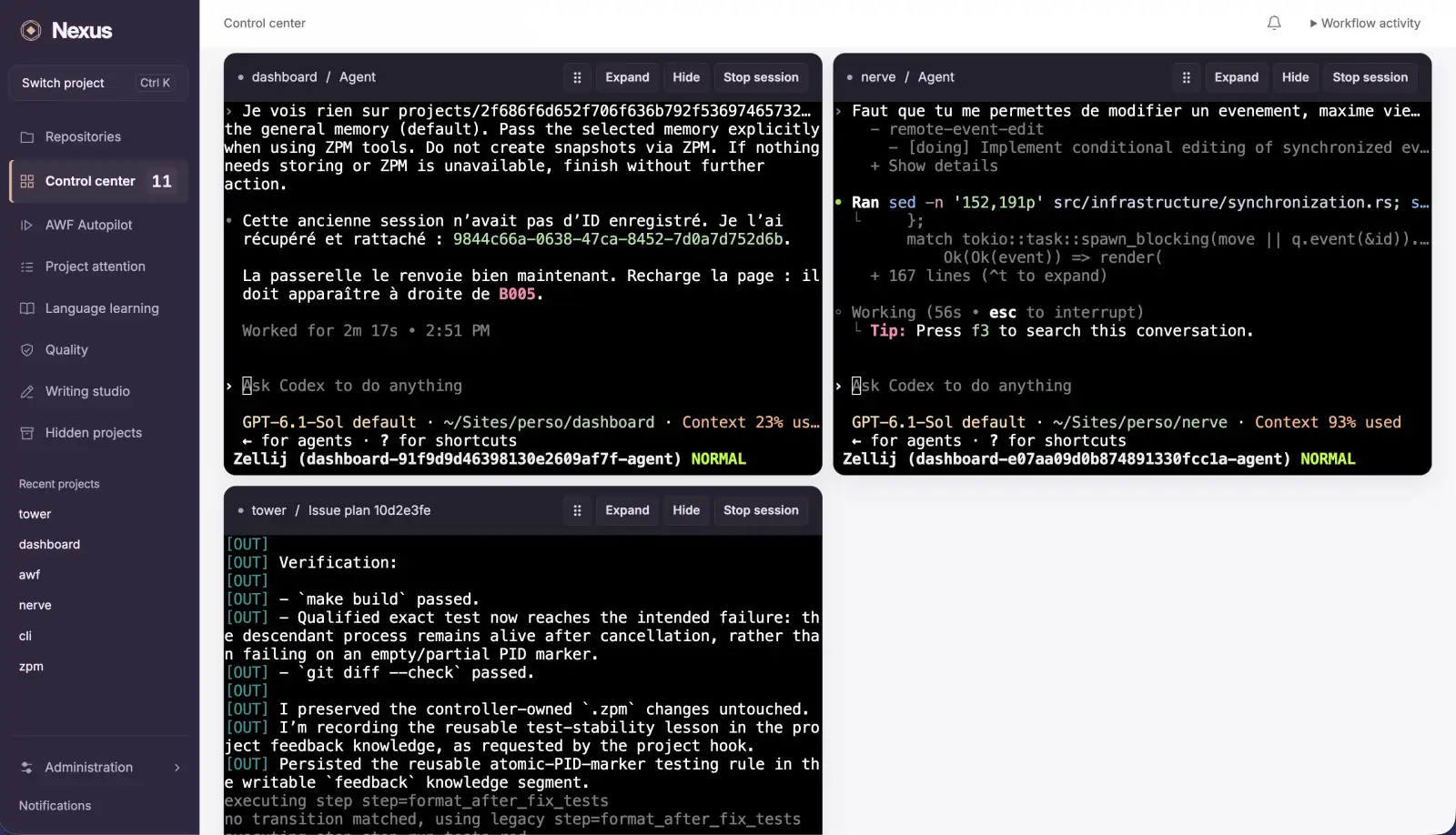Click drag-handle icon on dashboard Agent panel

pyautogui.click(x=577, y=77)
